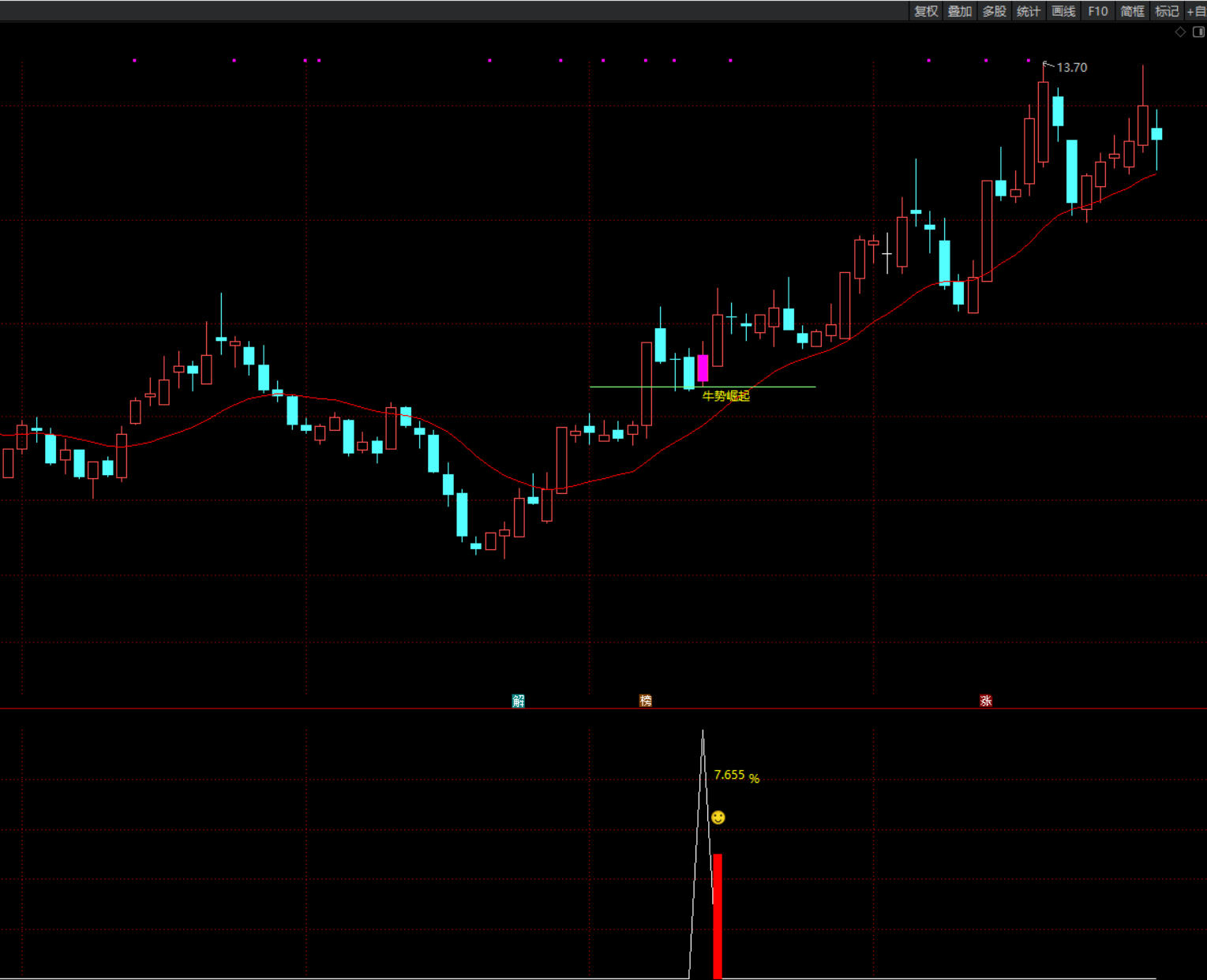Click the 叠加 overlay button
1207x980 pixels.
[x=959, y=11]
